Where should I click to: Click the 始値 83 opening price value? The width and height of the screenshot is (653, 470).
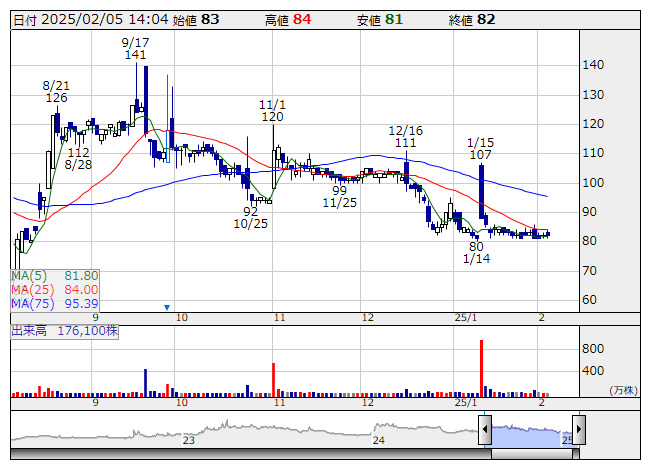(x=196, y=20)
